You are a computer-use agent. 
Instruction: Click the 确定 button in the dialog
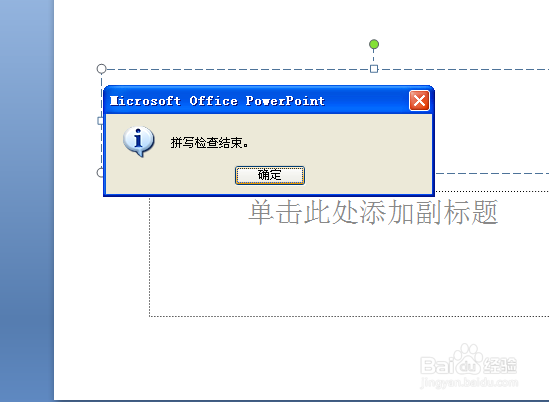click(x=270, y=175)
